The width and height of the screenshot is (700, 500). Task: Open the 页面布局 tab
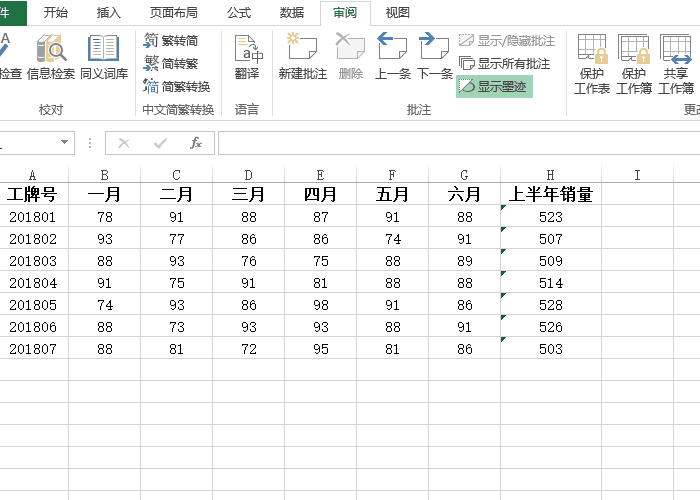174,12
